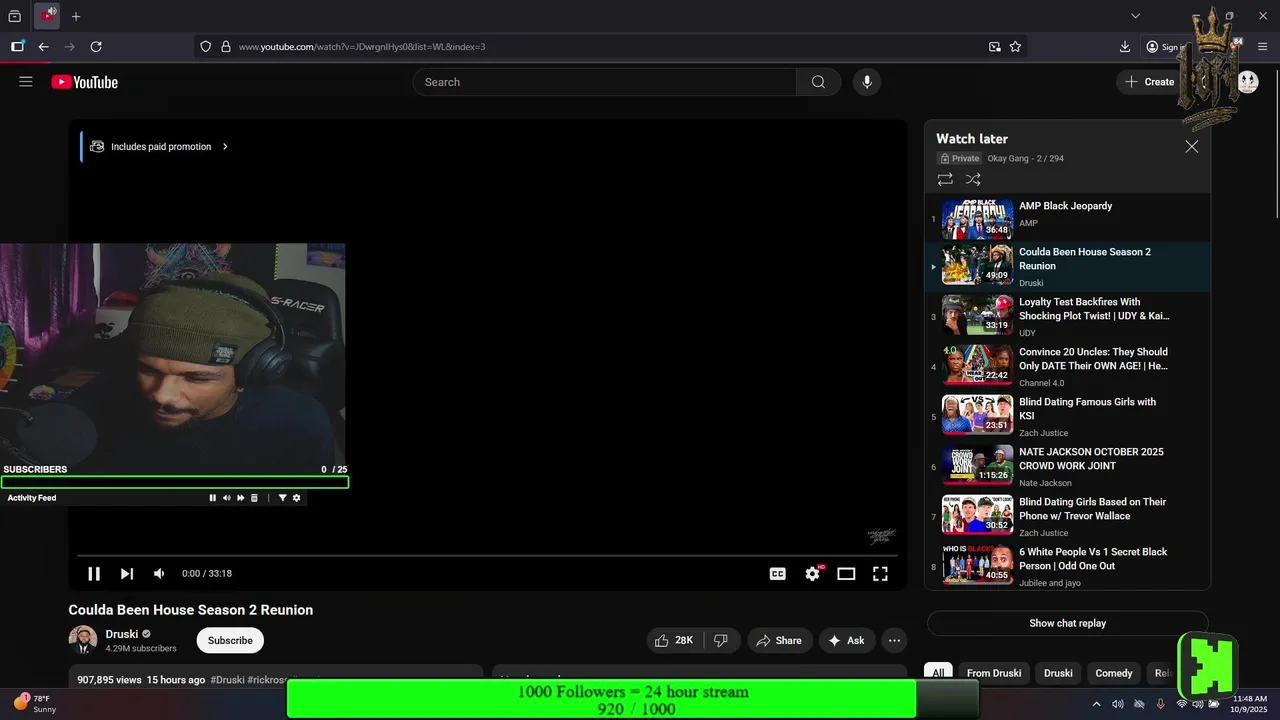
Task: Pause the video playback
Action: click(x=94, y=573)
